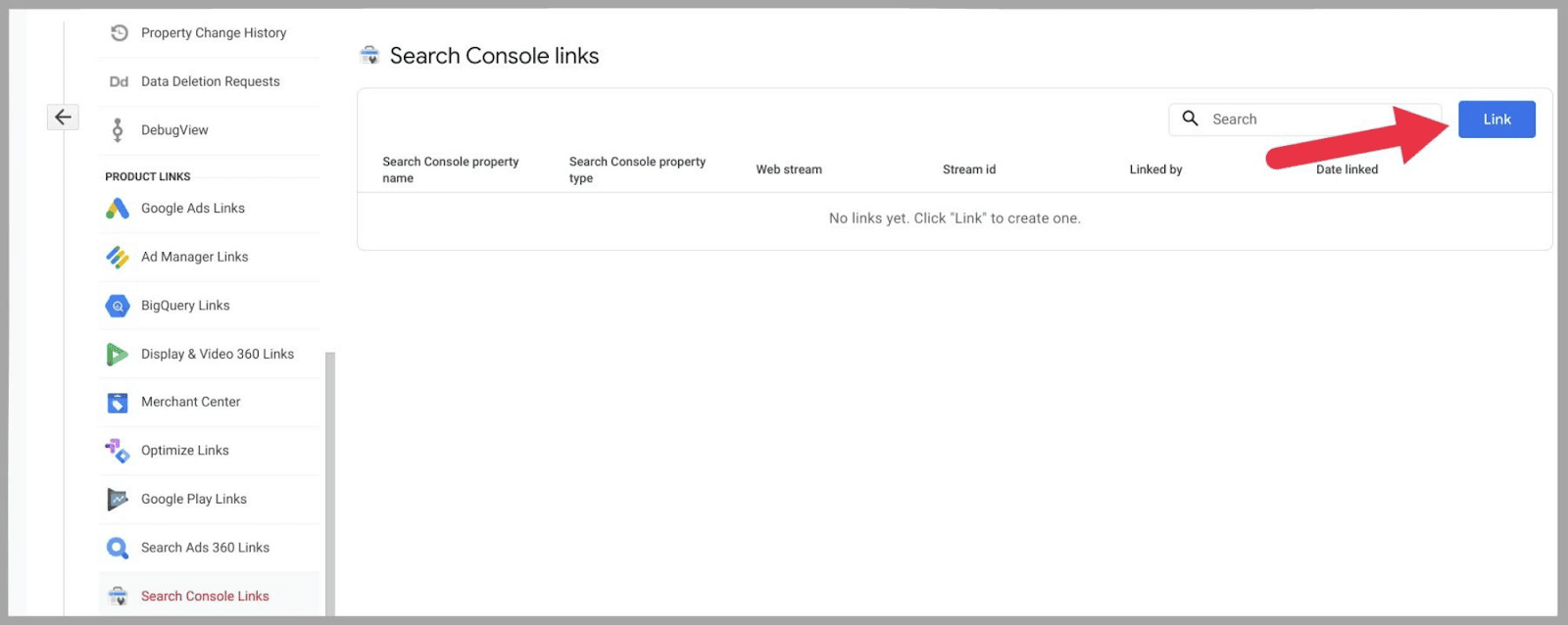The height and width of the screenshot is (625, 1568).
Task: Click the Google Play Links icon
Action: point(118,500)
